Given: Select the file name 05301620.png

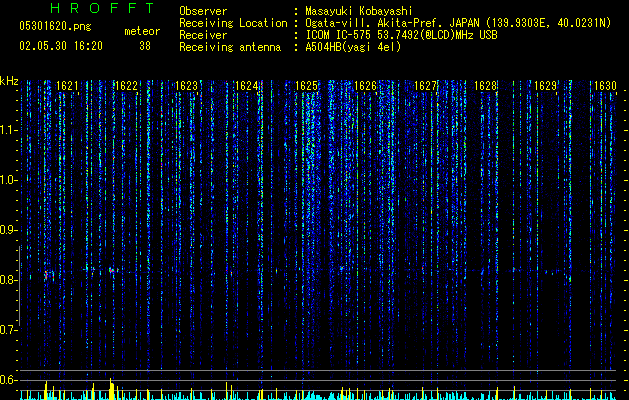Looking at the screenshot, I should [55, 26].
